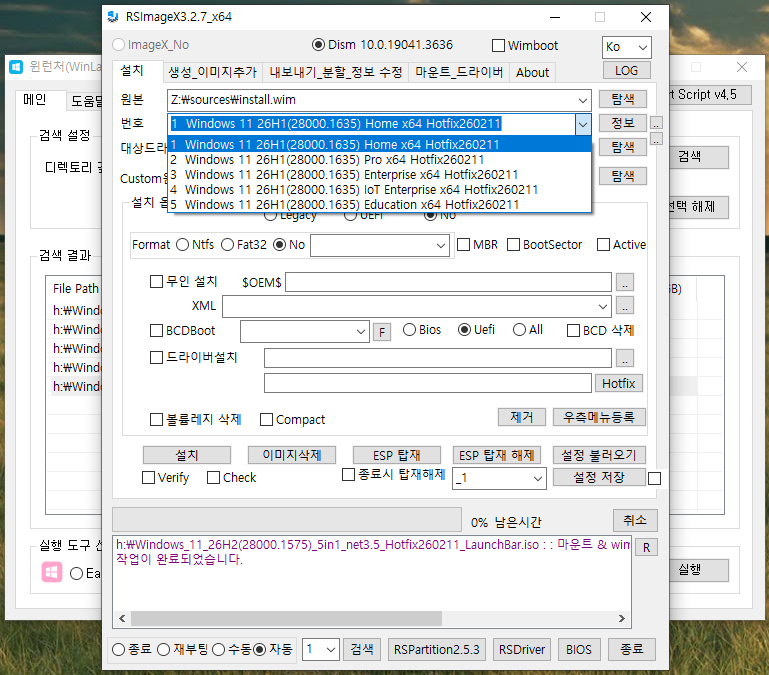Choose Windows 11 Home x64 from list
Screen dimensions: 769x675
point(380,145)
